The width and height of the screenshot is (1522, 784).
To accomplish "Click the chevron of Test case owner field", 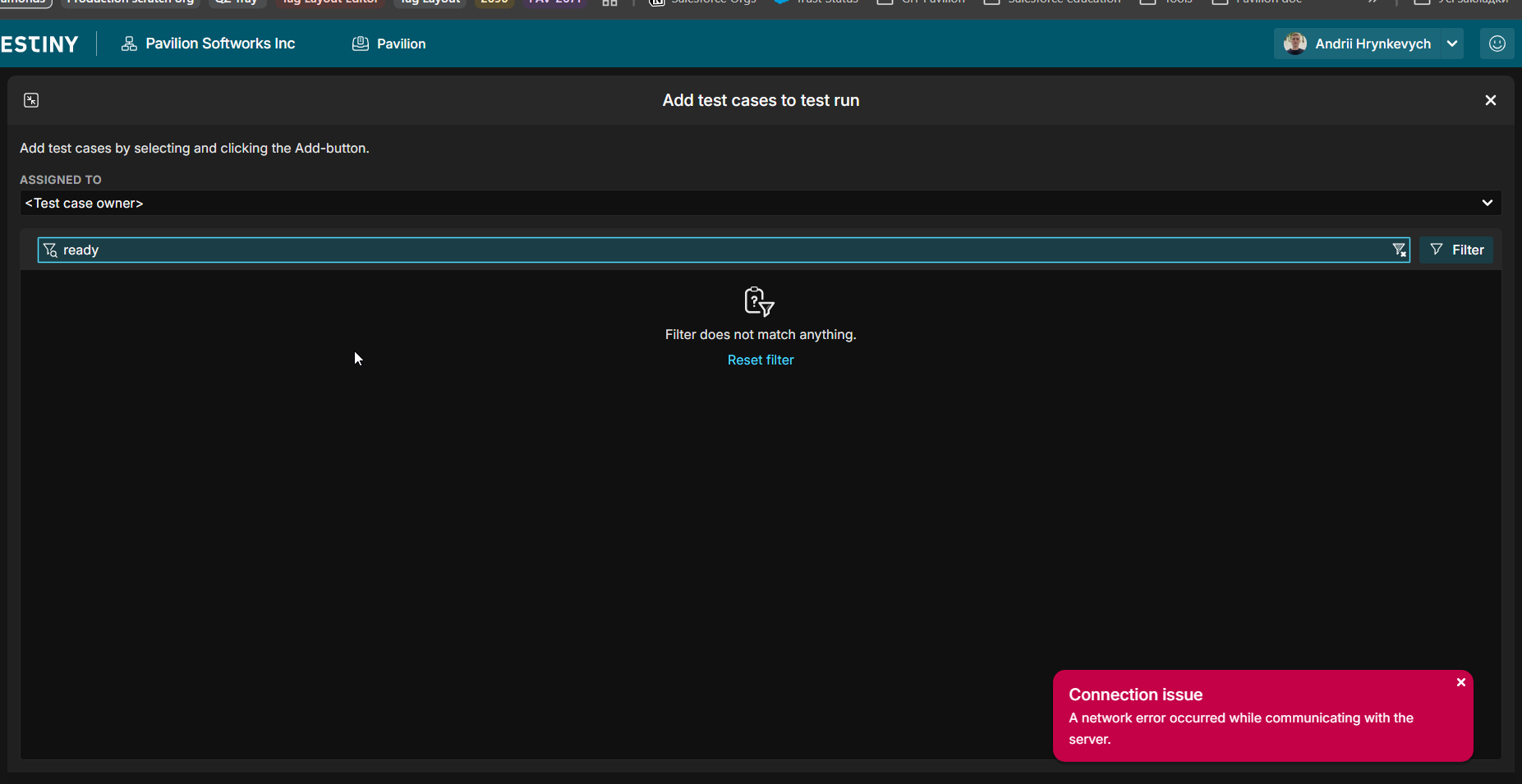I will pos(1487,203).
